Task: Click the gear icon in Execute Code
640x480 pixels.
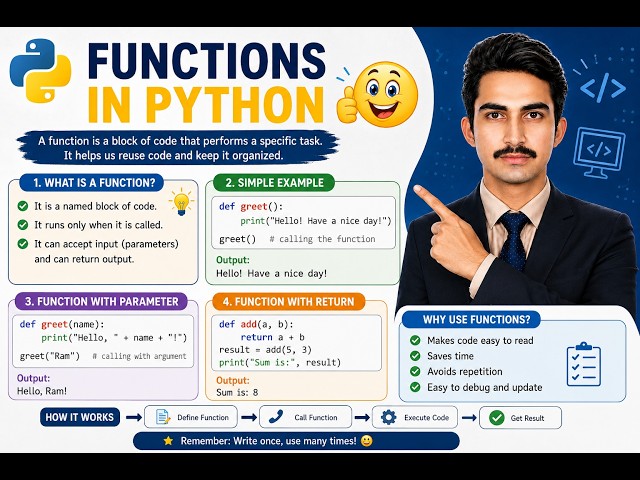Action: (388, 417)
